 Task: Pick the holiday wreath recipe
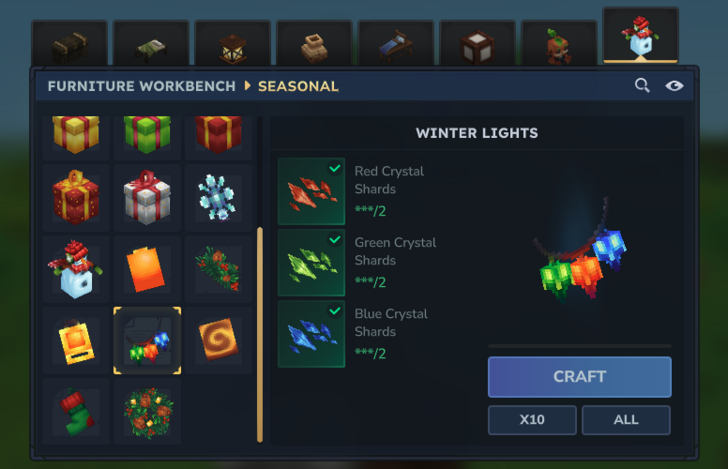coord(147,412)
